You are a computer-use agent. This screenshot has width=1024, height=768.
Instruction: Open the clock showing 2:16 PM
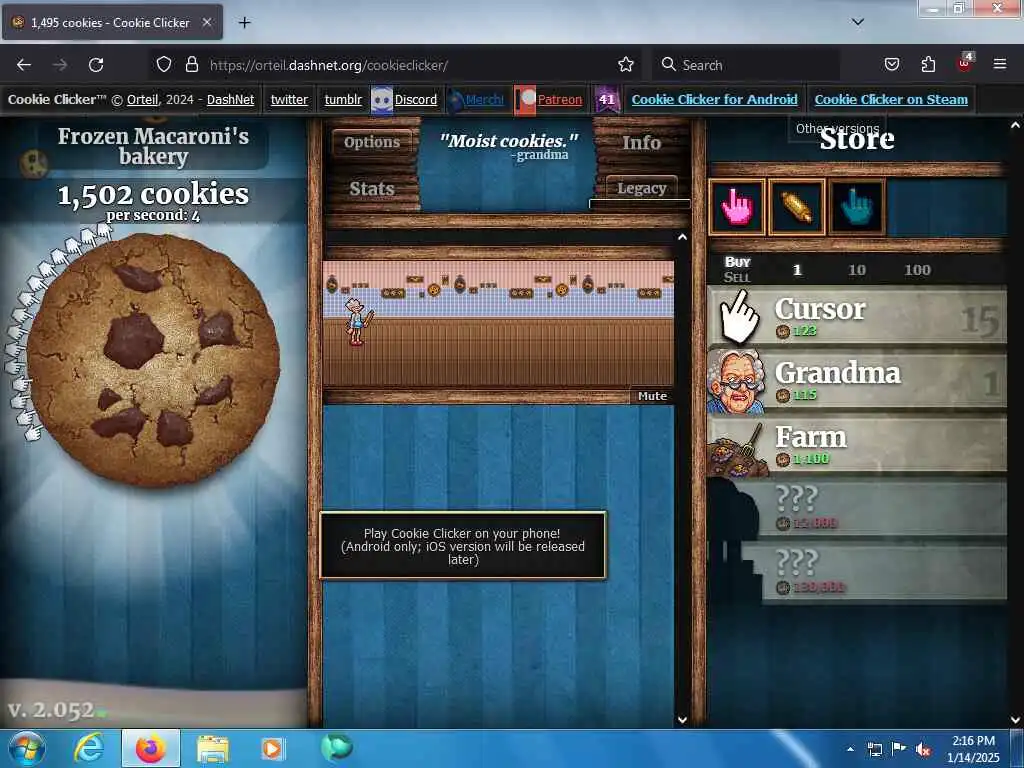coord(973,748)
